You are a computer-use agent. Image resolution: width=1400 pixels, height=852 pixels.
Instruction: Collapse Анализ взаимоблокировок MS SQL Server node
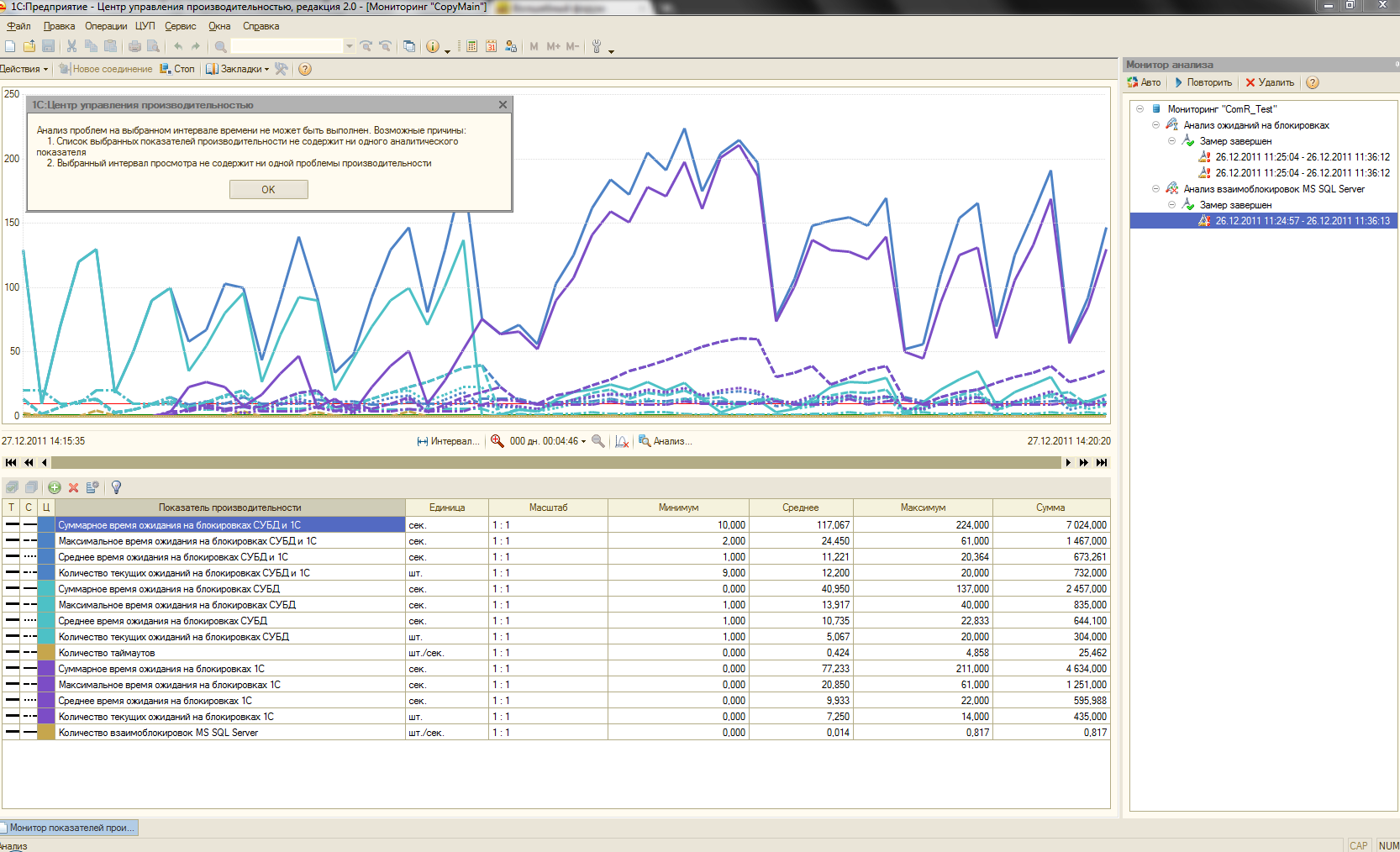pos(1155,189)
